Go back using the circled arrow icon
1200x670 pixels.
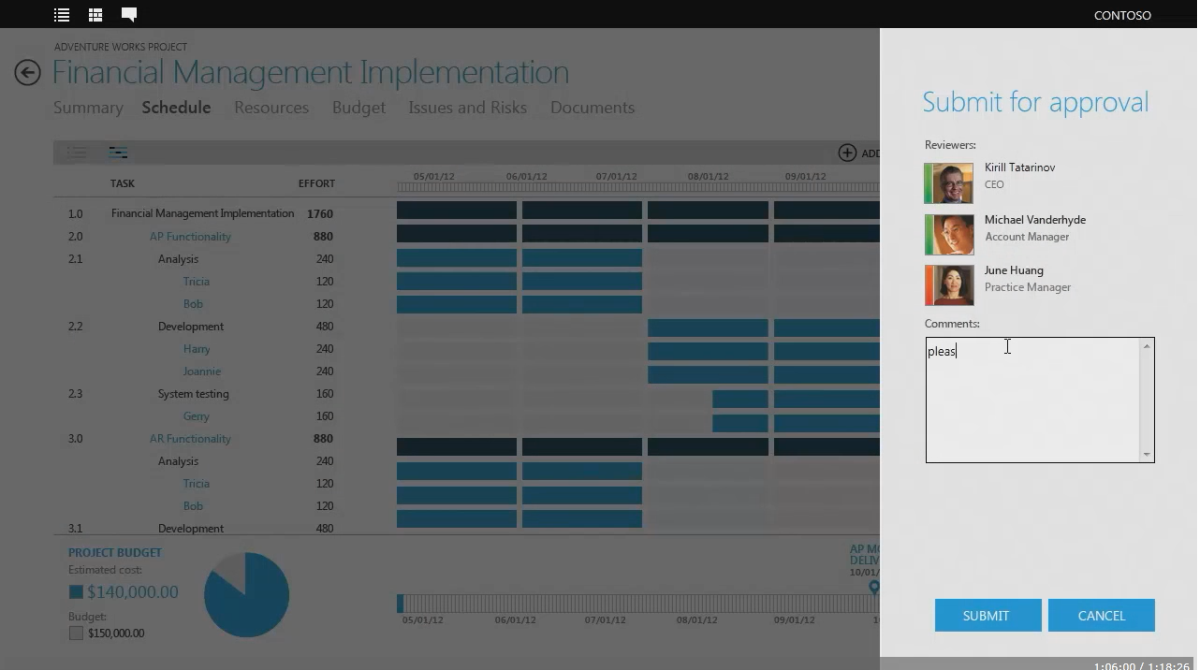(28, 72)
